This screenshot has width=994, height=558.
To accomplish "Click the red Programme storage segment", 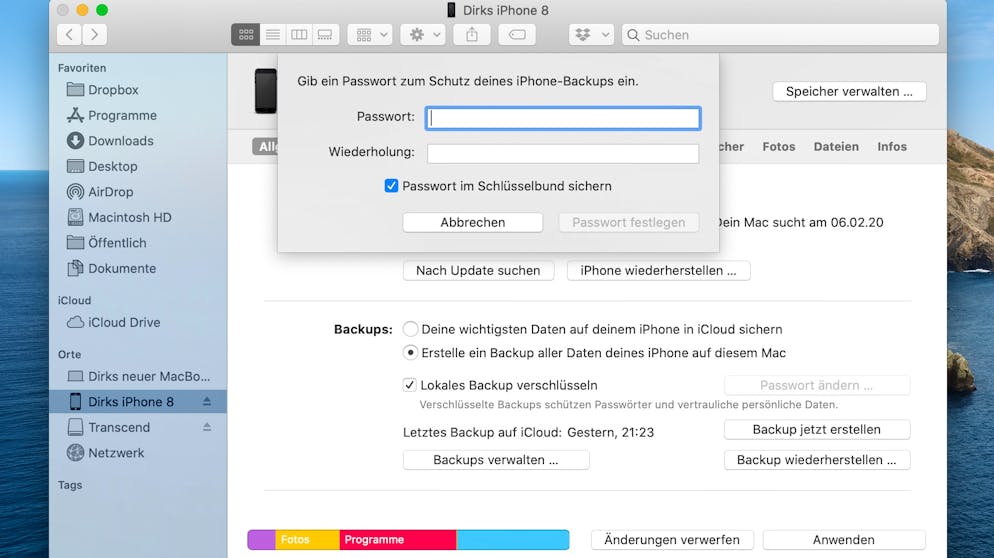I will (398, 540).
